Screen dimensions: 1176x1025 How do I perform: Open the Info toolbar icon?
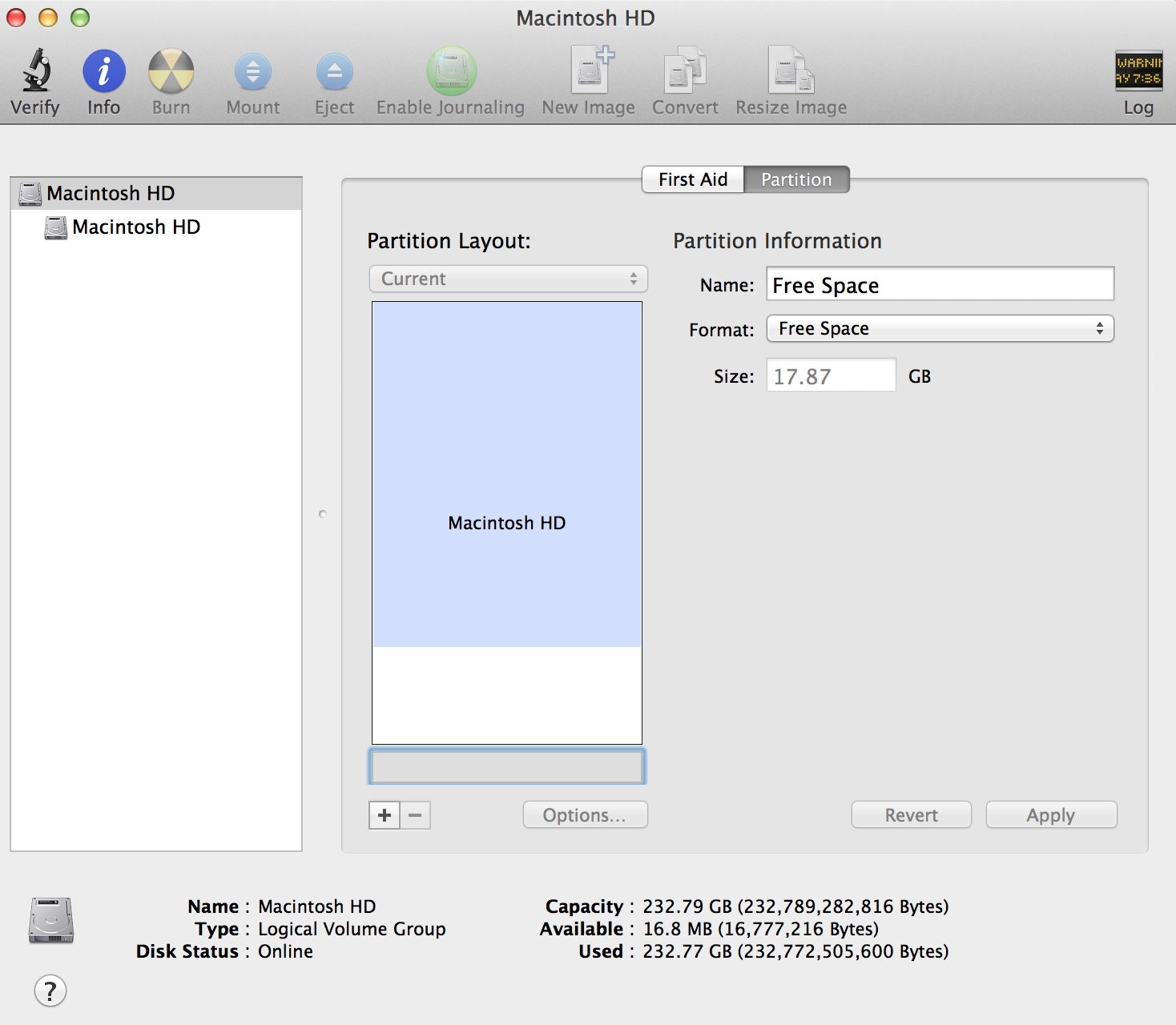(x=104, y=71)
